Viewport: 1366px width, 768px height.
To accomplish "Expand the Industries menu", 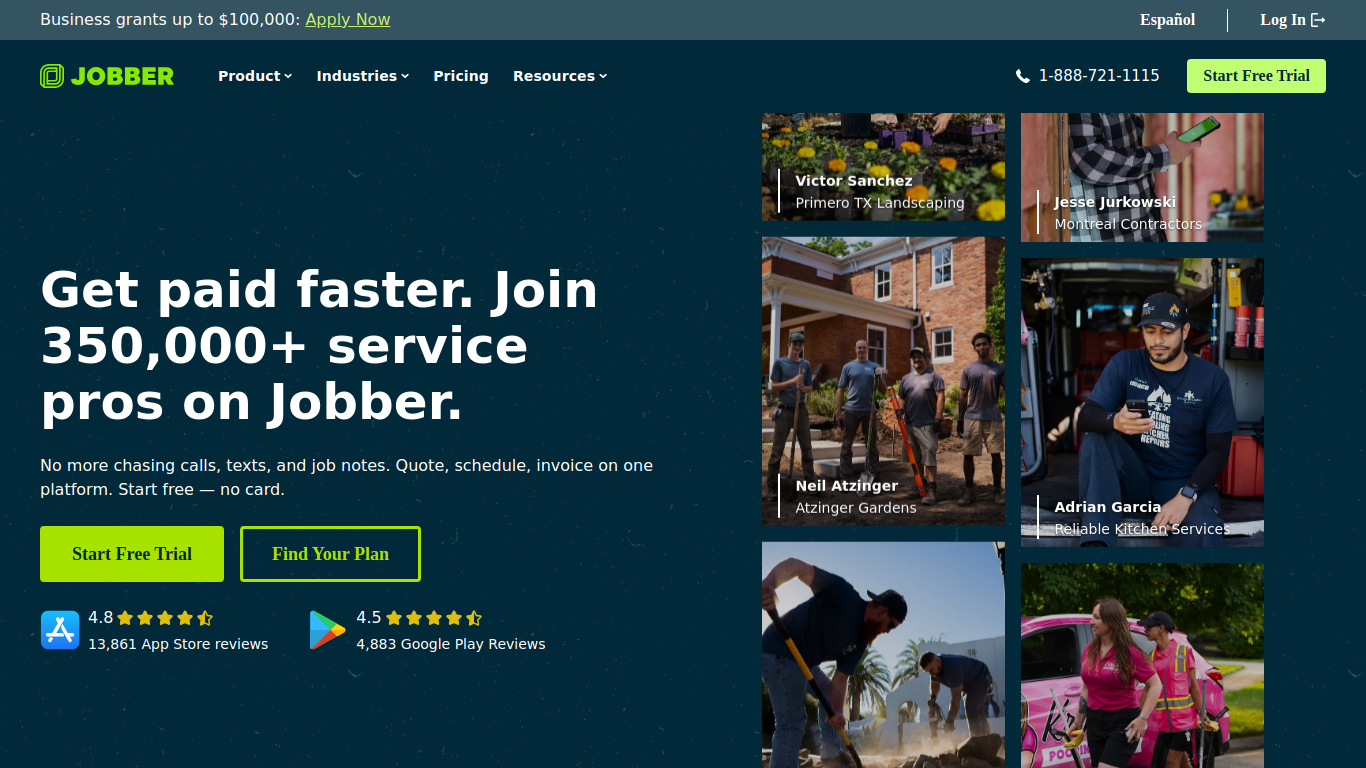I will point(363,76).
